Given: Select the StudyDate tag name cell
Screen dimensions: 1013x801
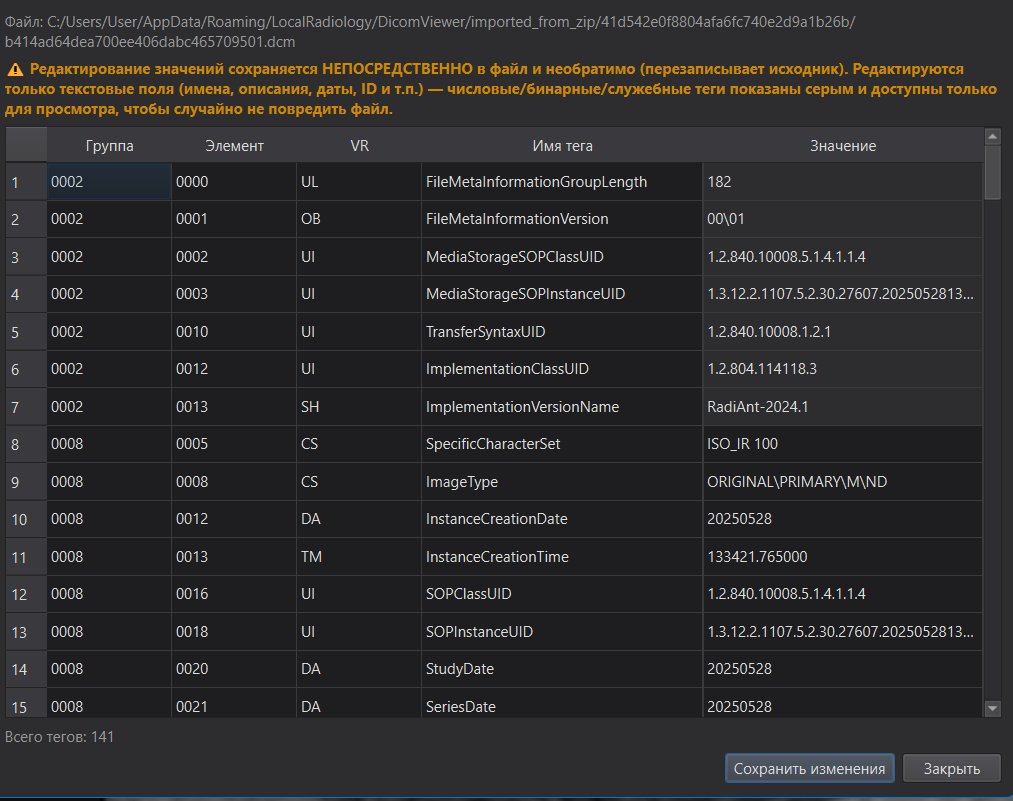Looking at the screenshot, I should (562, 669).
